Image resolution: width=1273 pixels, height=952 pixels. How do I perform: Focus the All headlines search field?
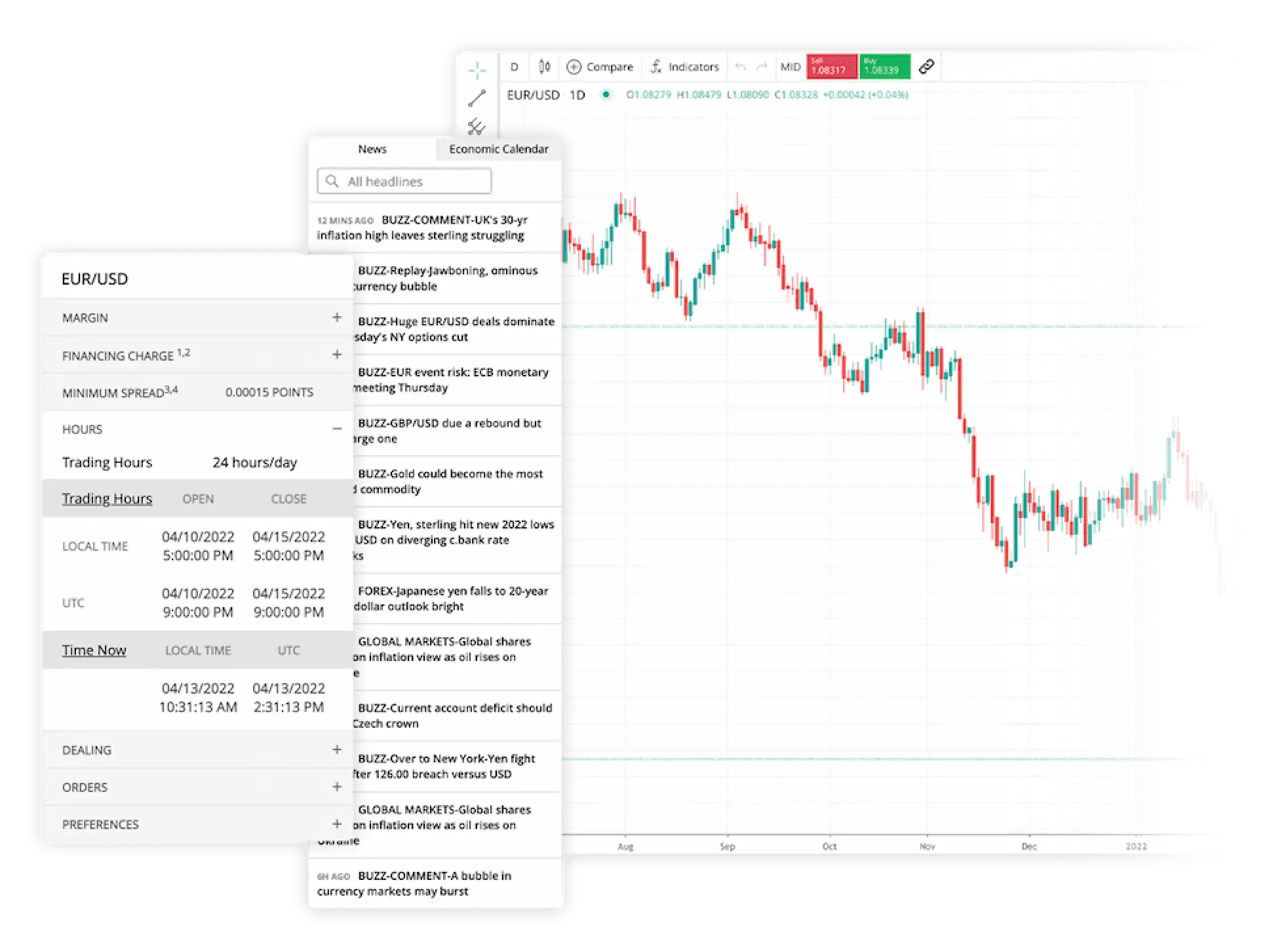pos(404,182)
